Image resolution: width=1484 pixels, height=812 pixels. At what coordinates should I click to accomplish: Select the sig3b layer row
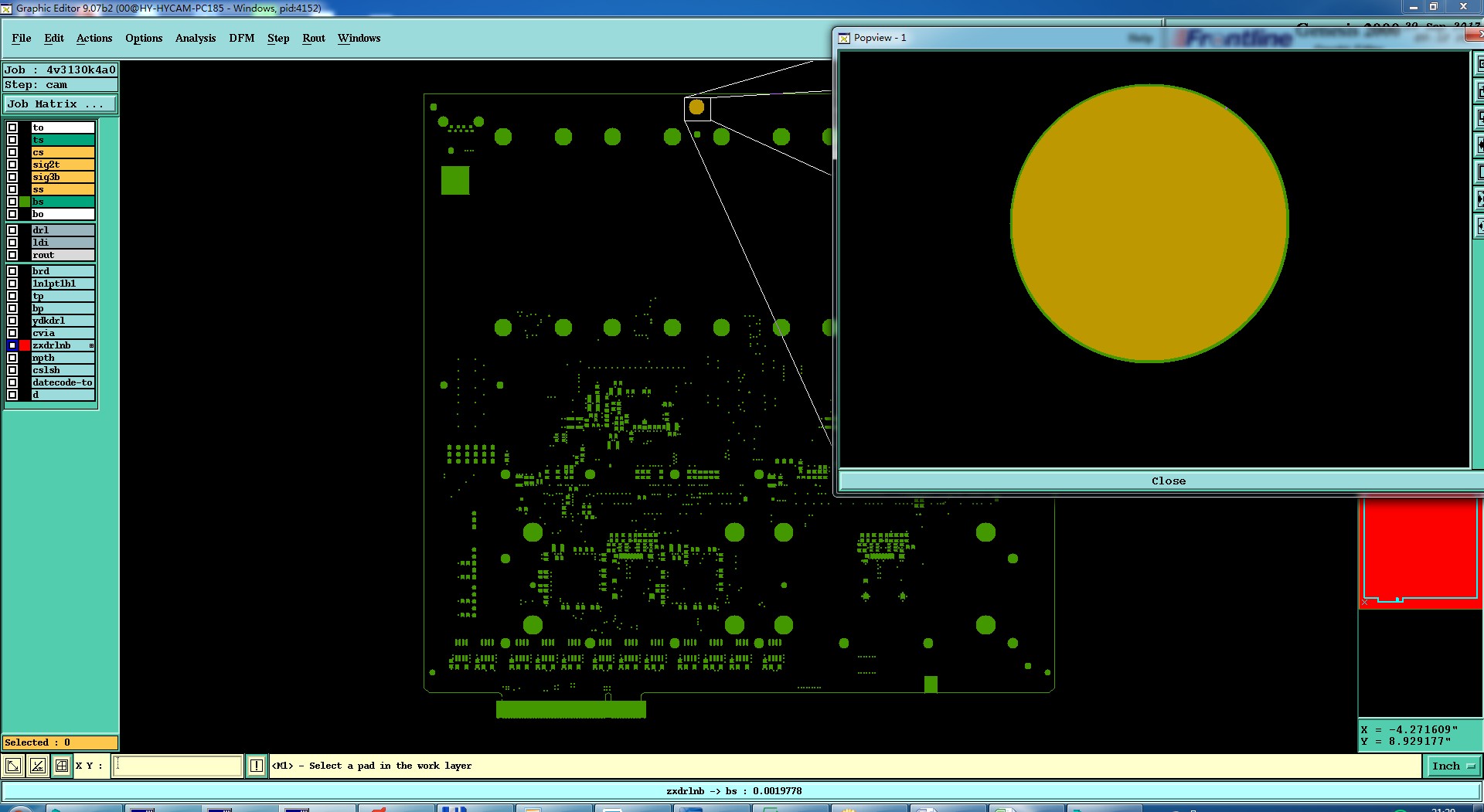(63, 177)
